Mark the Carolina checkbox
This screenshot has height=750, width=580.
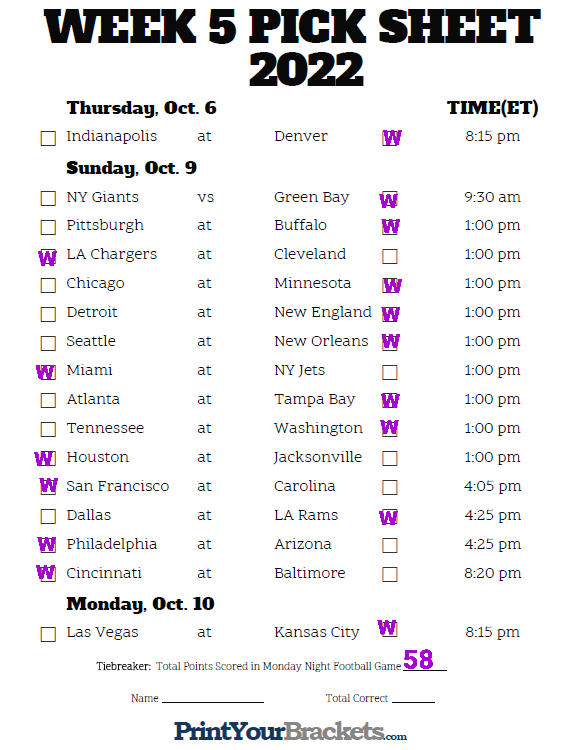(x=390, y=487)
